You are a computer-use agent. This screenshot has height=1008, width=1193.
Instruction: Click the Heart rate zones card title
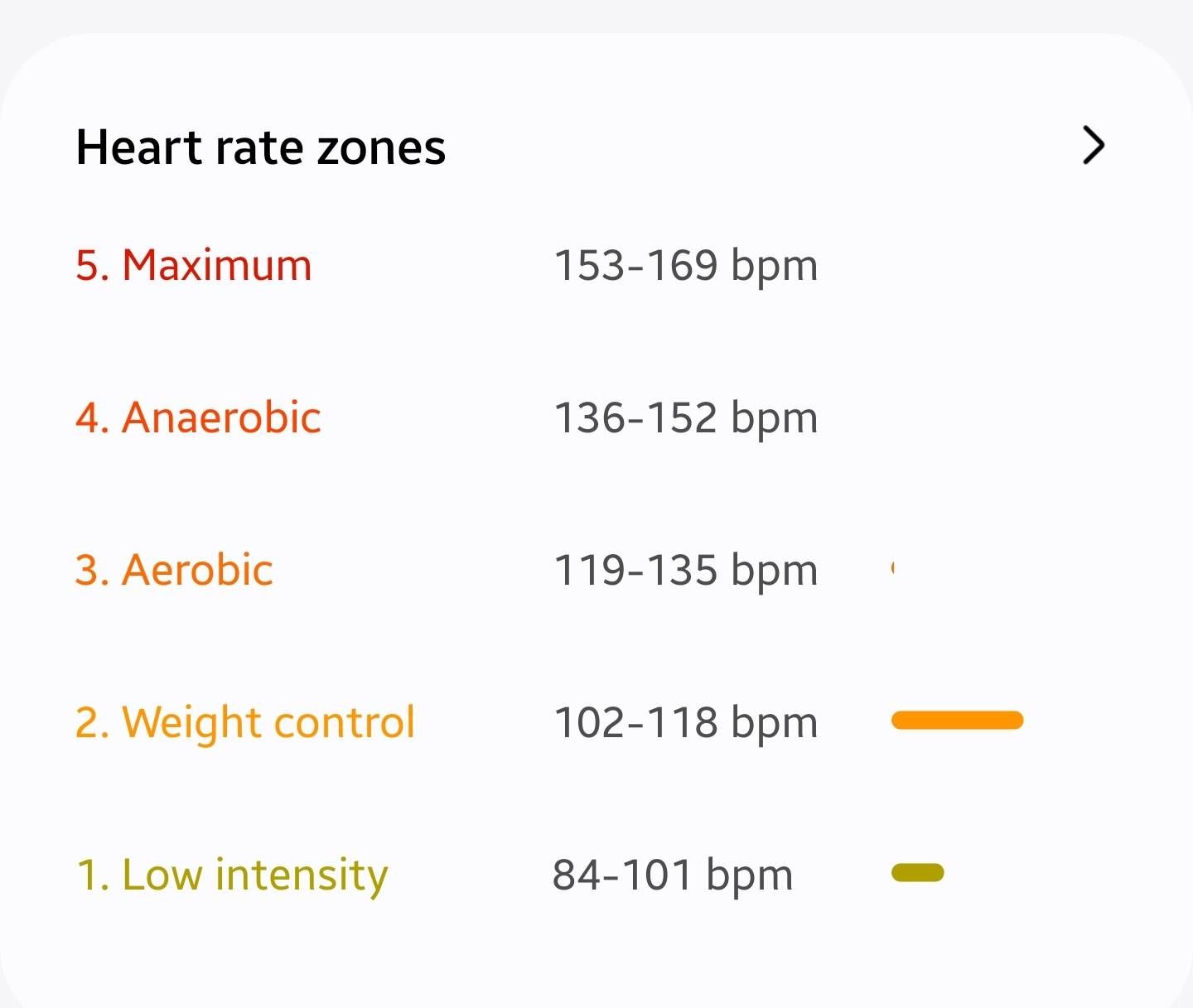pyautogui.click(x=260, y=147)
